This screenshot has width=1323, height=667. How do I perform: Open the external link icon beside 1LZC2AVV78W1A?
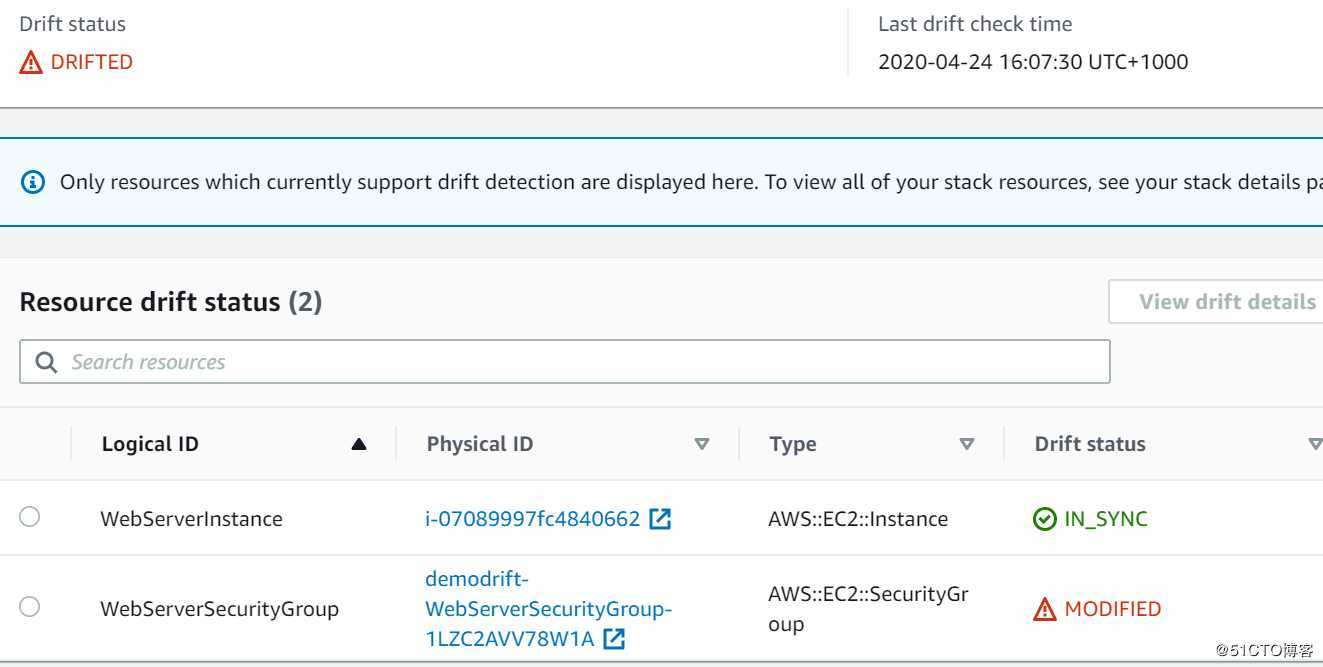614,639
